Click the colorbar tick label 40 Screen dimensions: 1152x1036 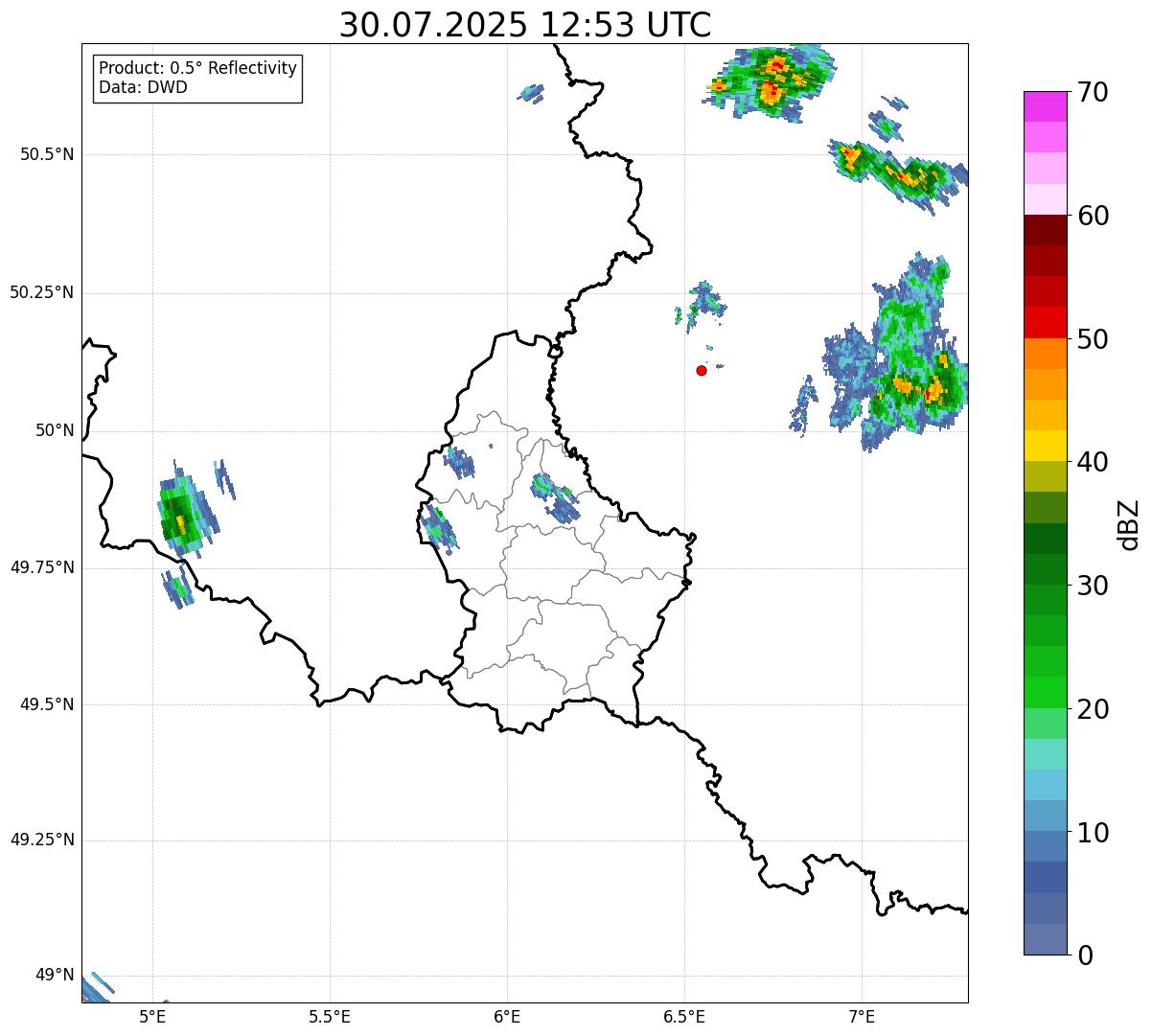(1093, 462)
